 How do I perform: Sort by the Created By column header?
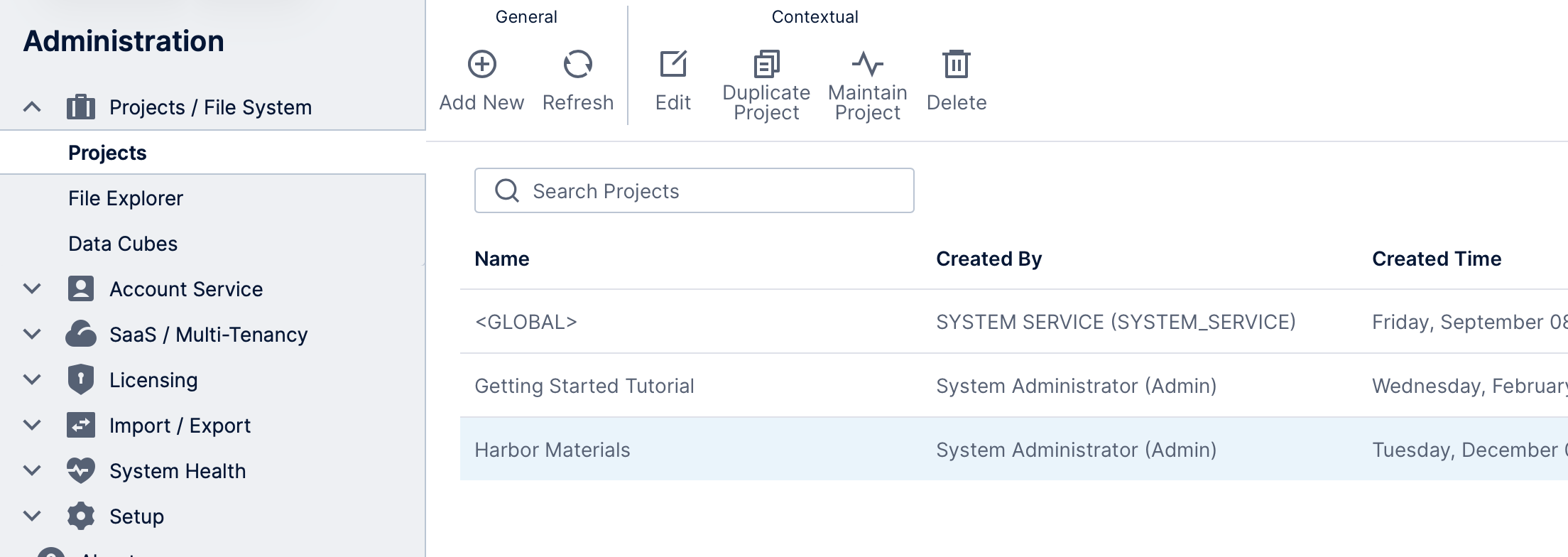[989, 259]
